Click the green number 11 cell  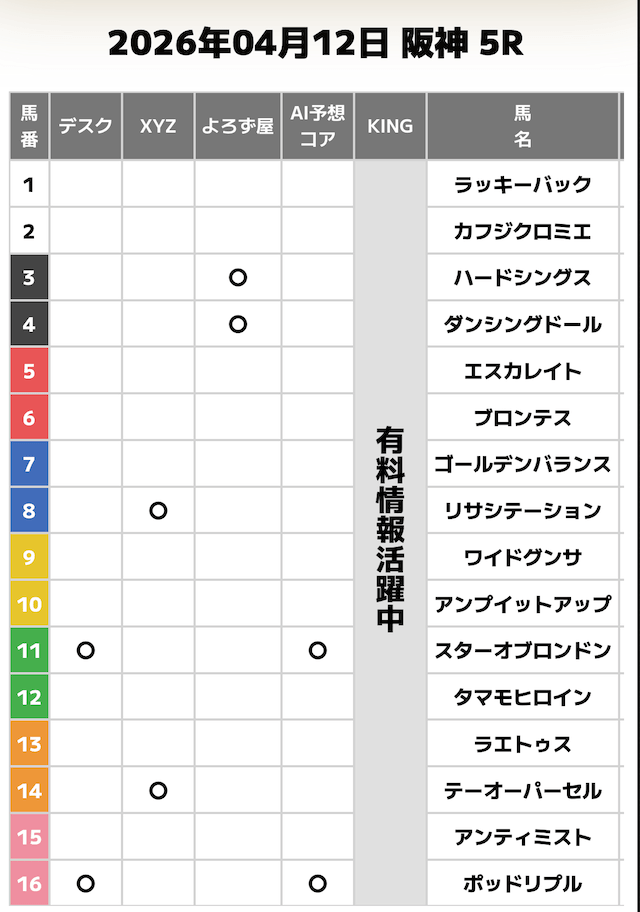[x=29, y=651]
